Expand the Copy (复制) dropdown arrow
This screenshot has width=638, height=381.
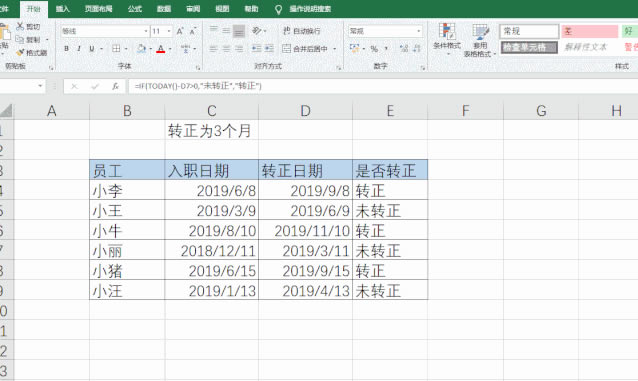tap(47, 39)
